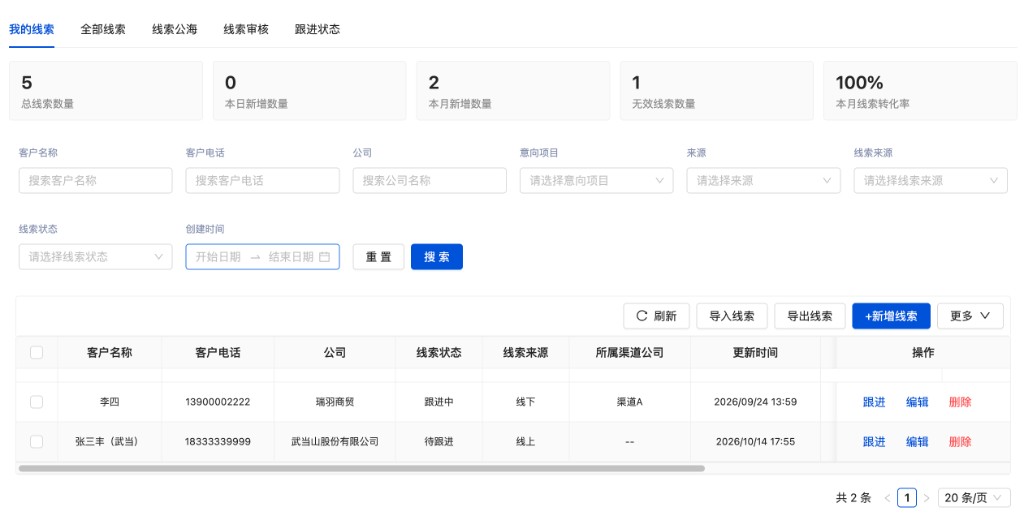Click company cell 瑞羽商贸
1024x520 pixels.
point(335,402)
